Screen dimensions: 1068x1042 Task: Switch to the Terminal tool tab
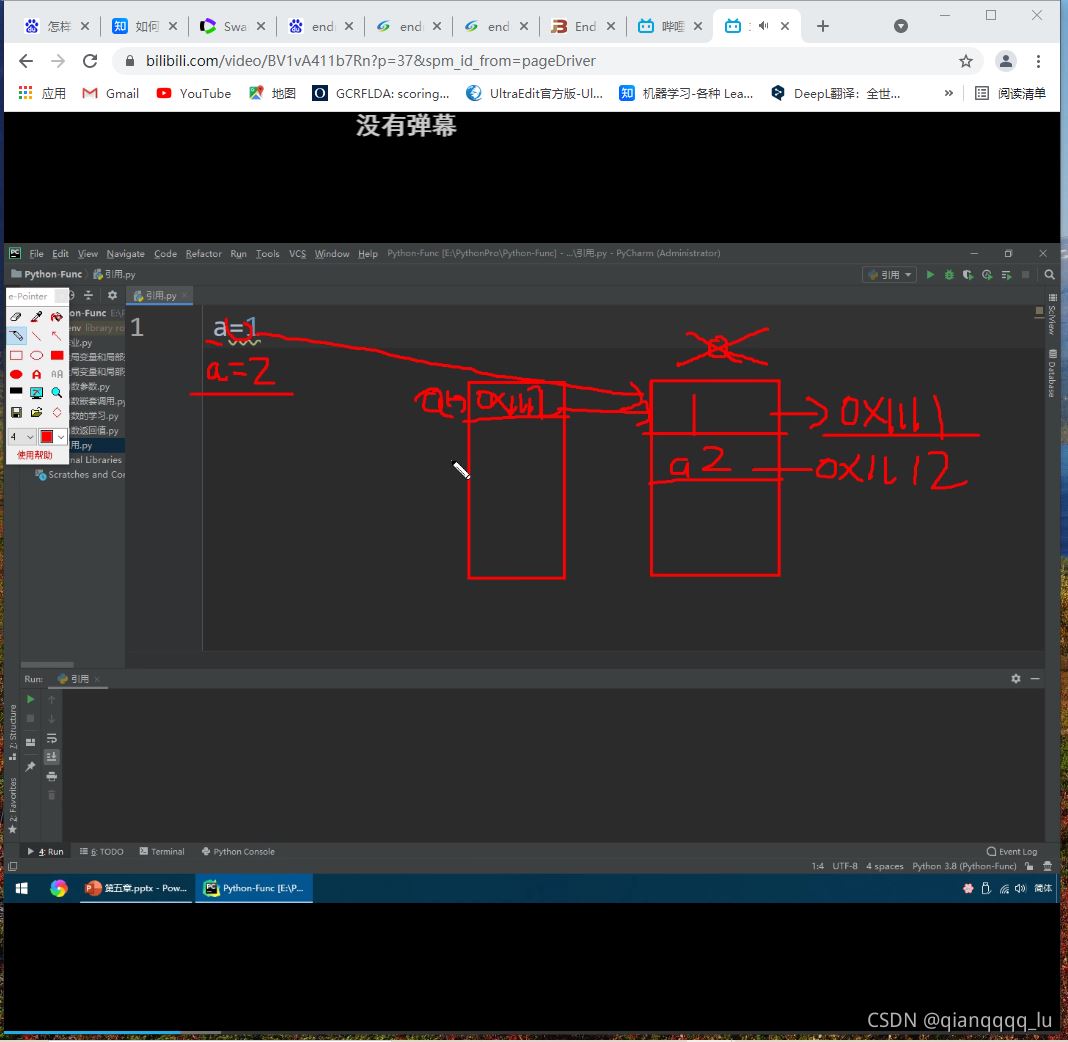[x=162, y=852]
